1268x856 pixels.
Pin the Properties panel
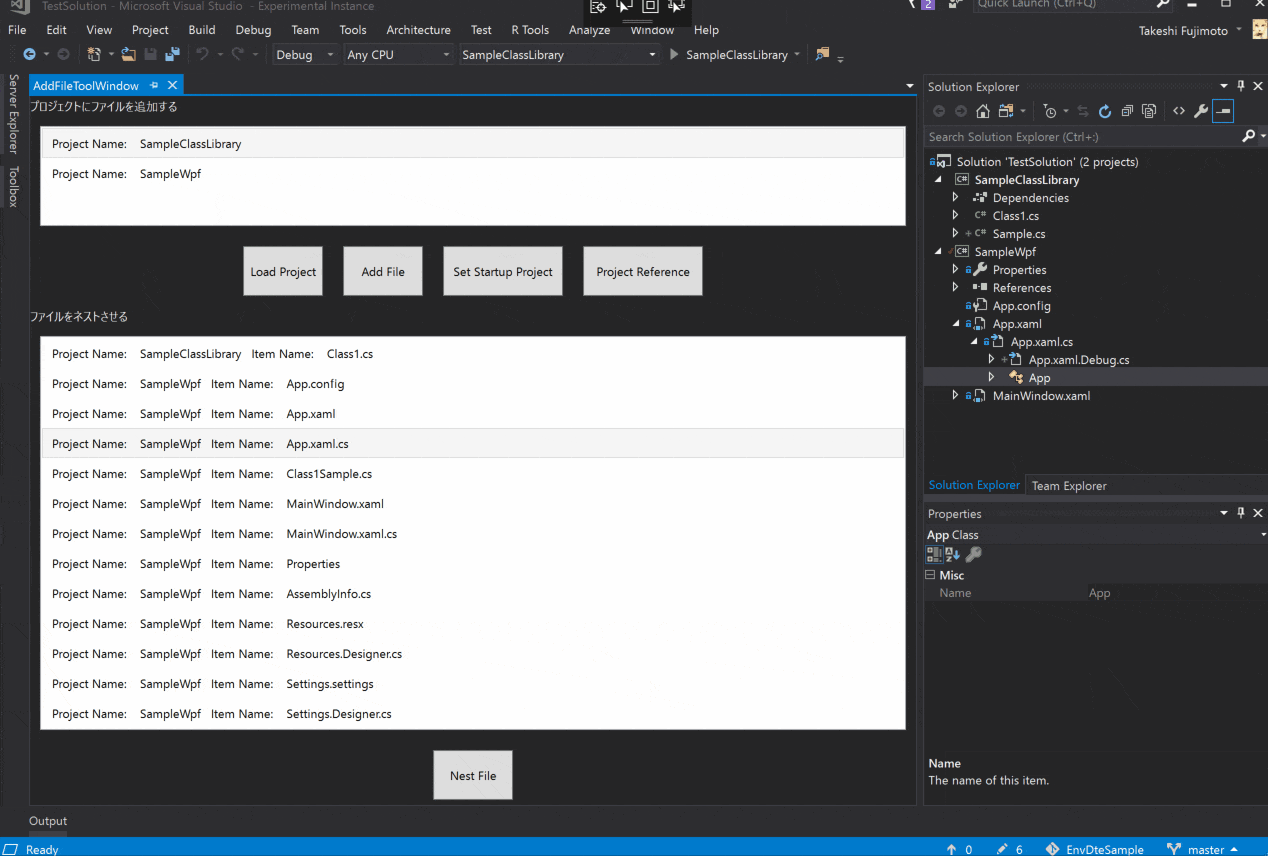click(1241, 513)
